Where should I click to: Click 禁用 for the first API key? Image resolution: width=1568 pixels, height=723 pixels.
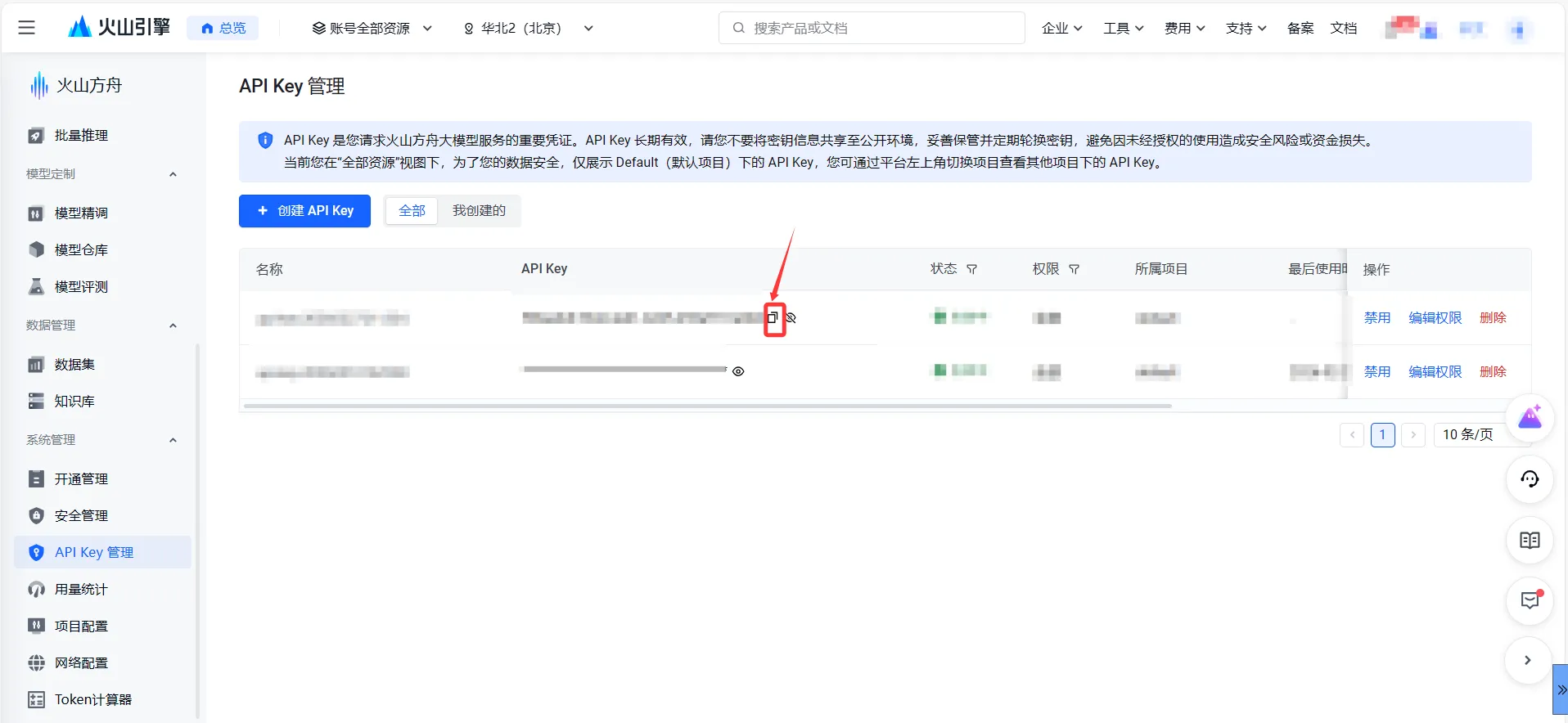(x=1377, y=317)
